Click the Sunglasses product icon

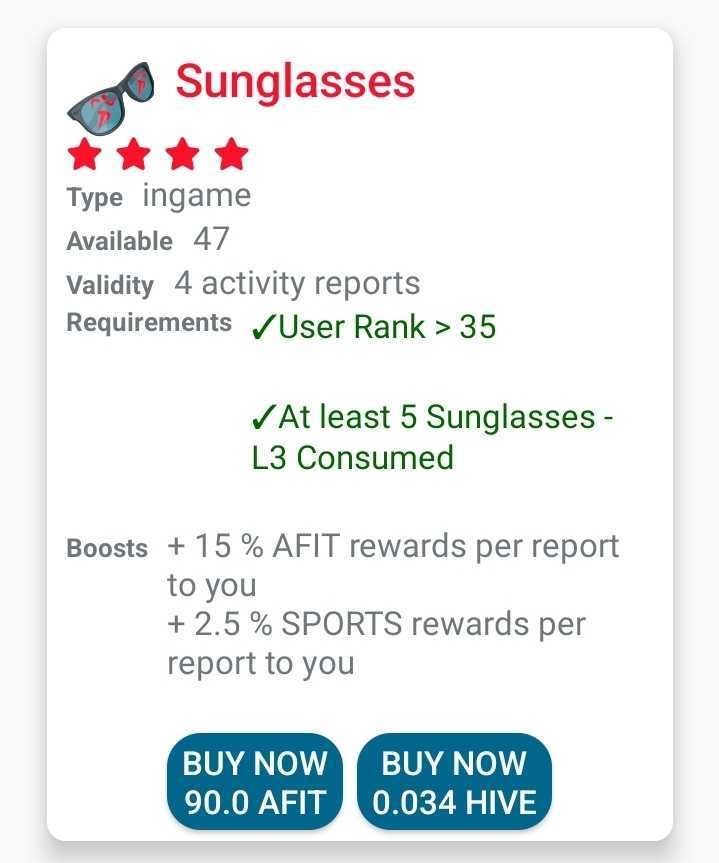coord(111,96)
